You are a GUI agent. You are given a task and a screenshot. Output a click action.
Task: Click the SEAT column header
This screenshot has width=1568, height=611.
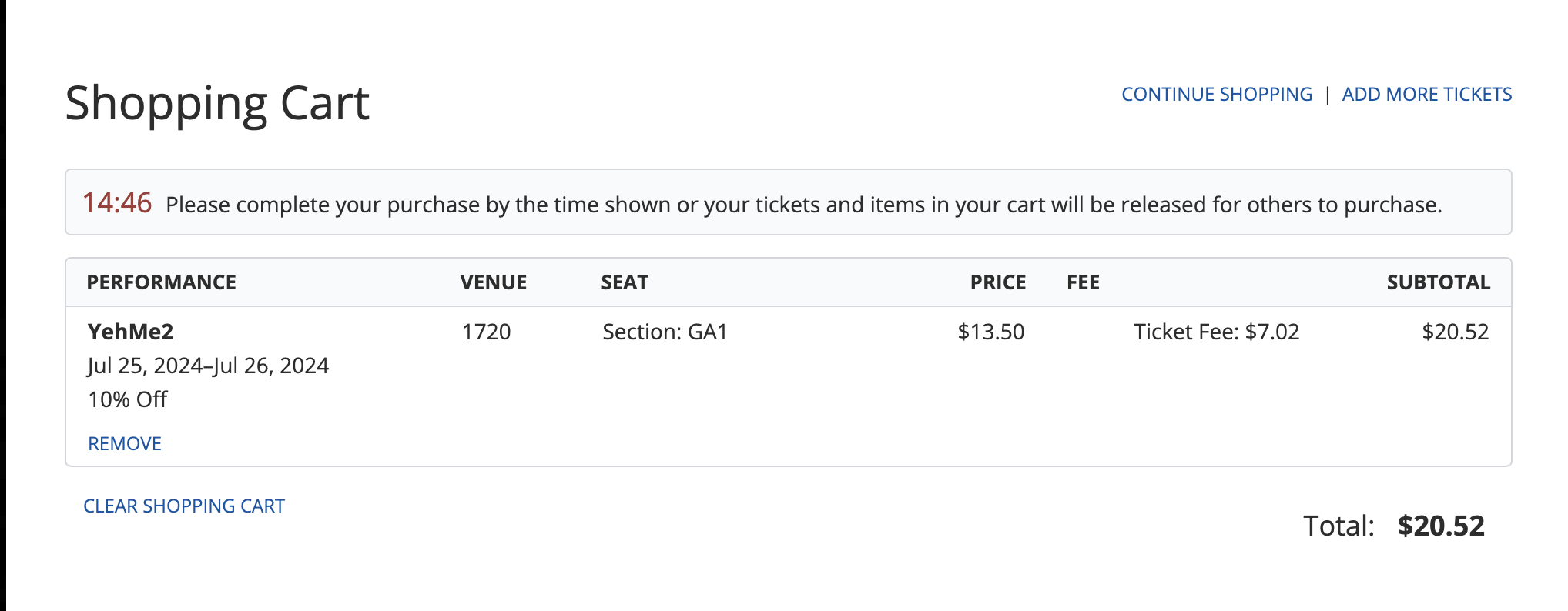click(625, 282)
